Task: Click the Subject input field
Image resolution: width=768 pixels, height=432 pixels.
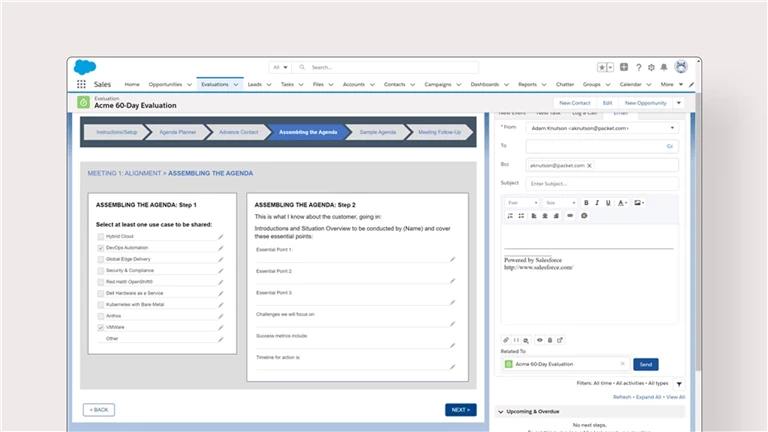Action: 602,184
